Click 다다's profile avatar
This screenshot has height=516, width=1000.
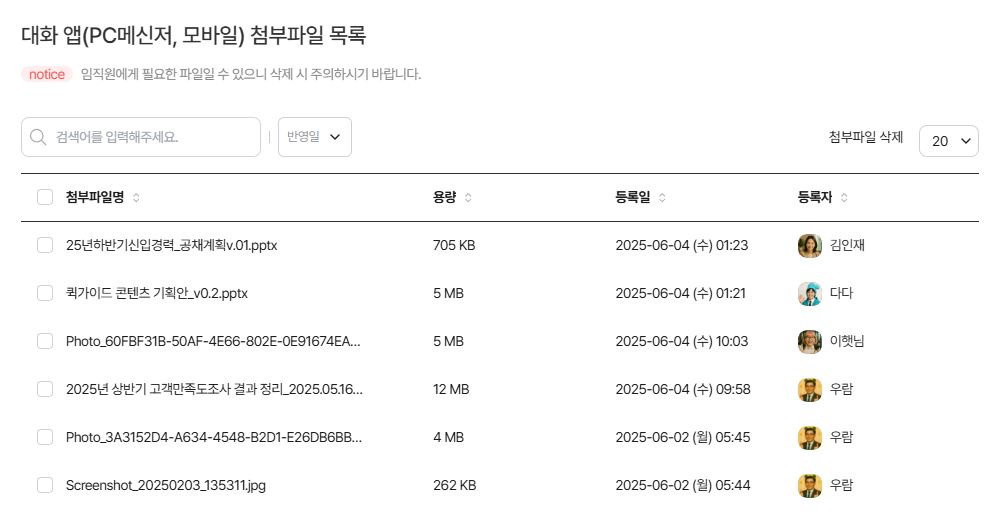tap(809, 293)
